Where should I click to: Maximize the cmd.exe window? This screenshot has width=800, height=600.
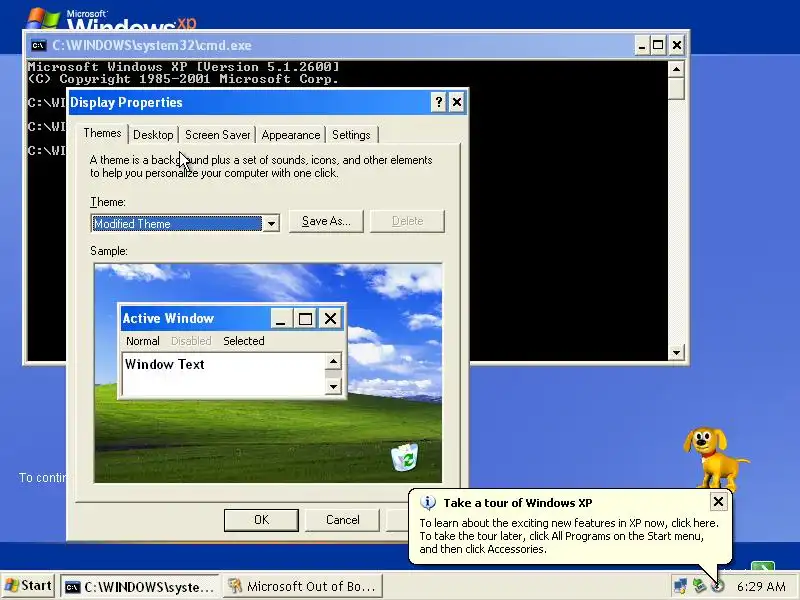point(658,45)
